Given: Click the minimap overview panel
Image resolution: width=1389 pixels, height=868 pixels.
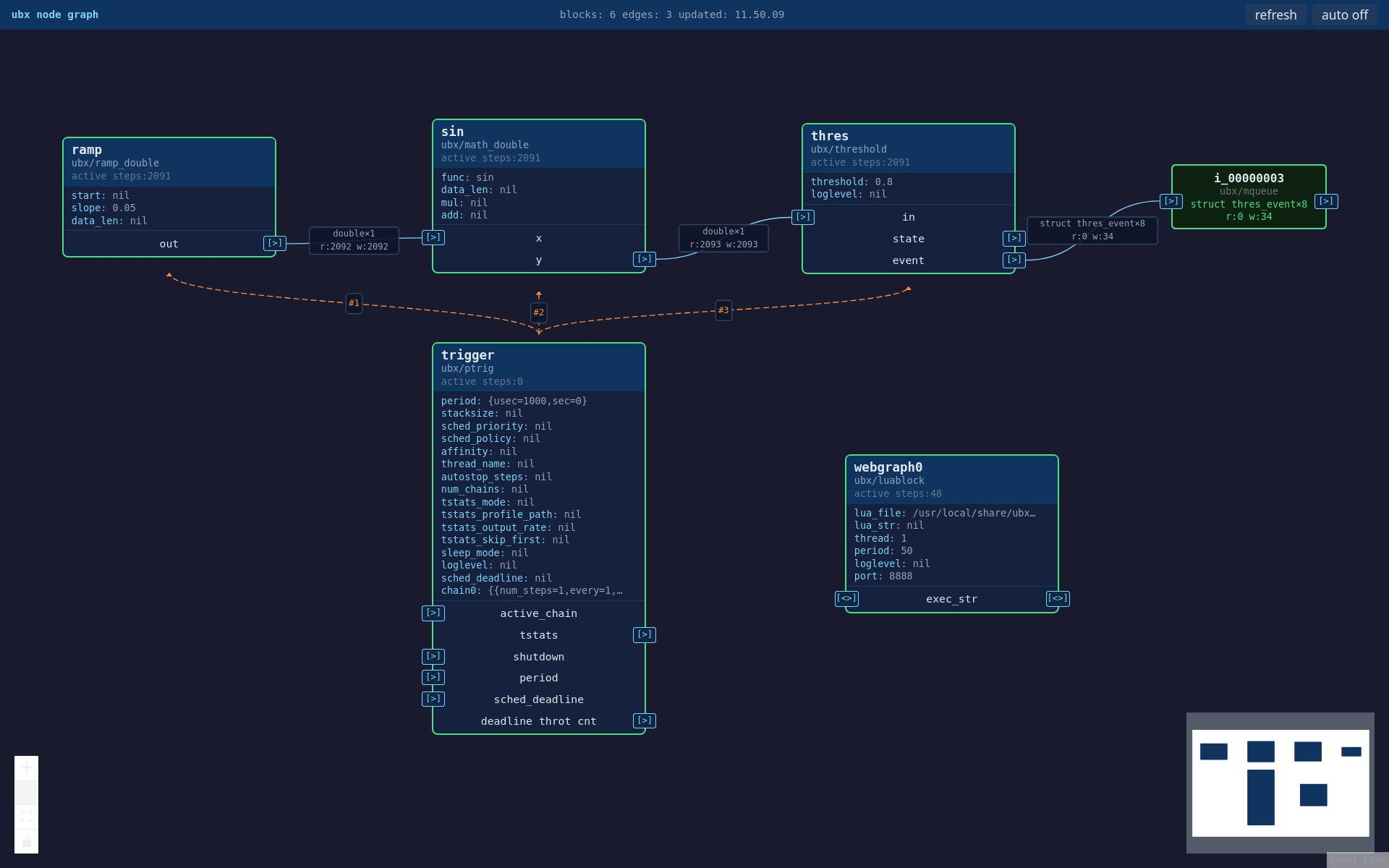Looking at the screenshot, I should pyautogui.click(x=1280, y=783).
